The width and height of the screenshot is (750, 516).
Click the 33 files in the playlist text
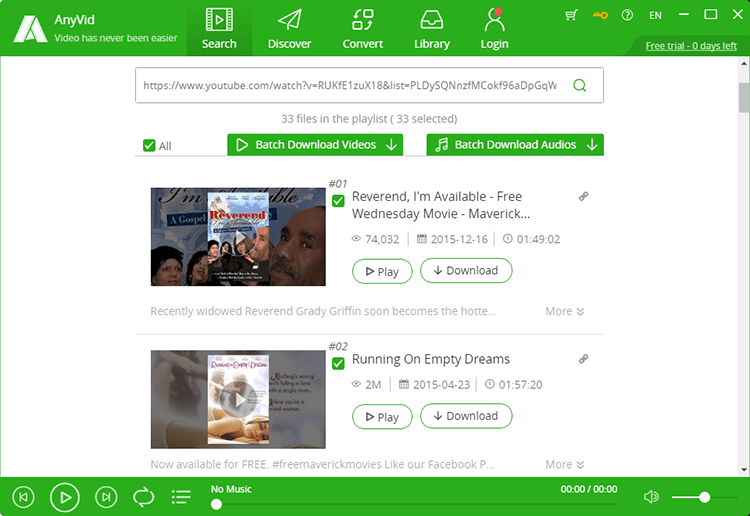click(369, 119)
